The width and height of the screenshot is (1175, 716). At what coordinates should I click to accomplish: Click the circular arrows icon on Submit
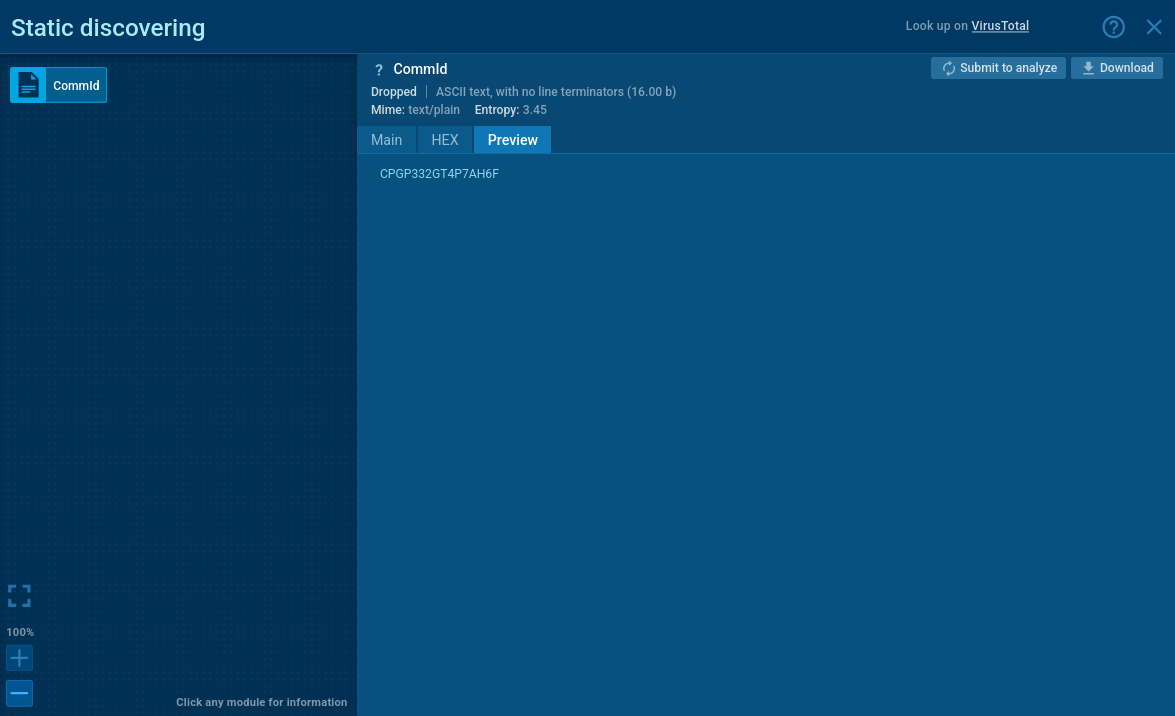[x=948, y=68]
